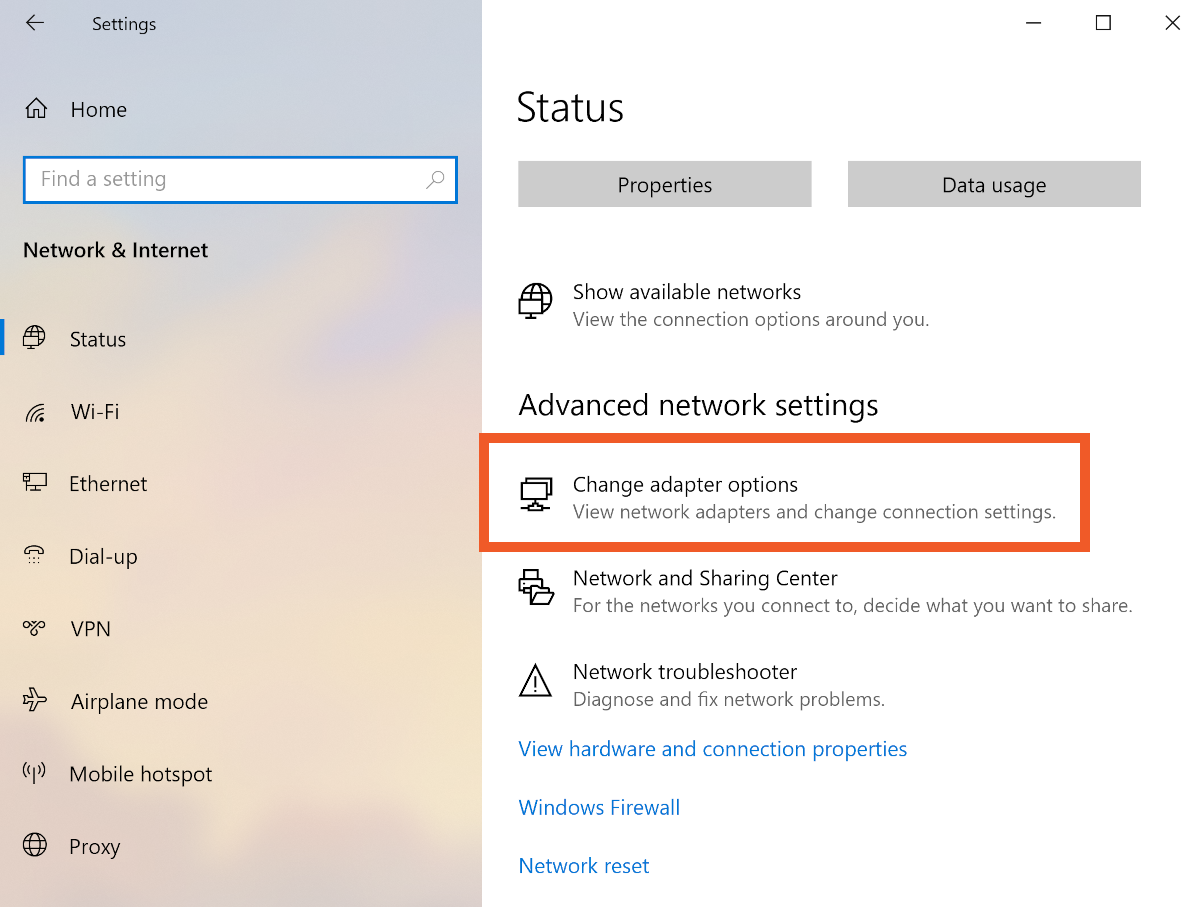This screenshot has width=1200, height=907.
Task: Click the search magnifier icon
Action: tap(435, 180)
